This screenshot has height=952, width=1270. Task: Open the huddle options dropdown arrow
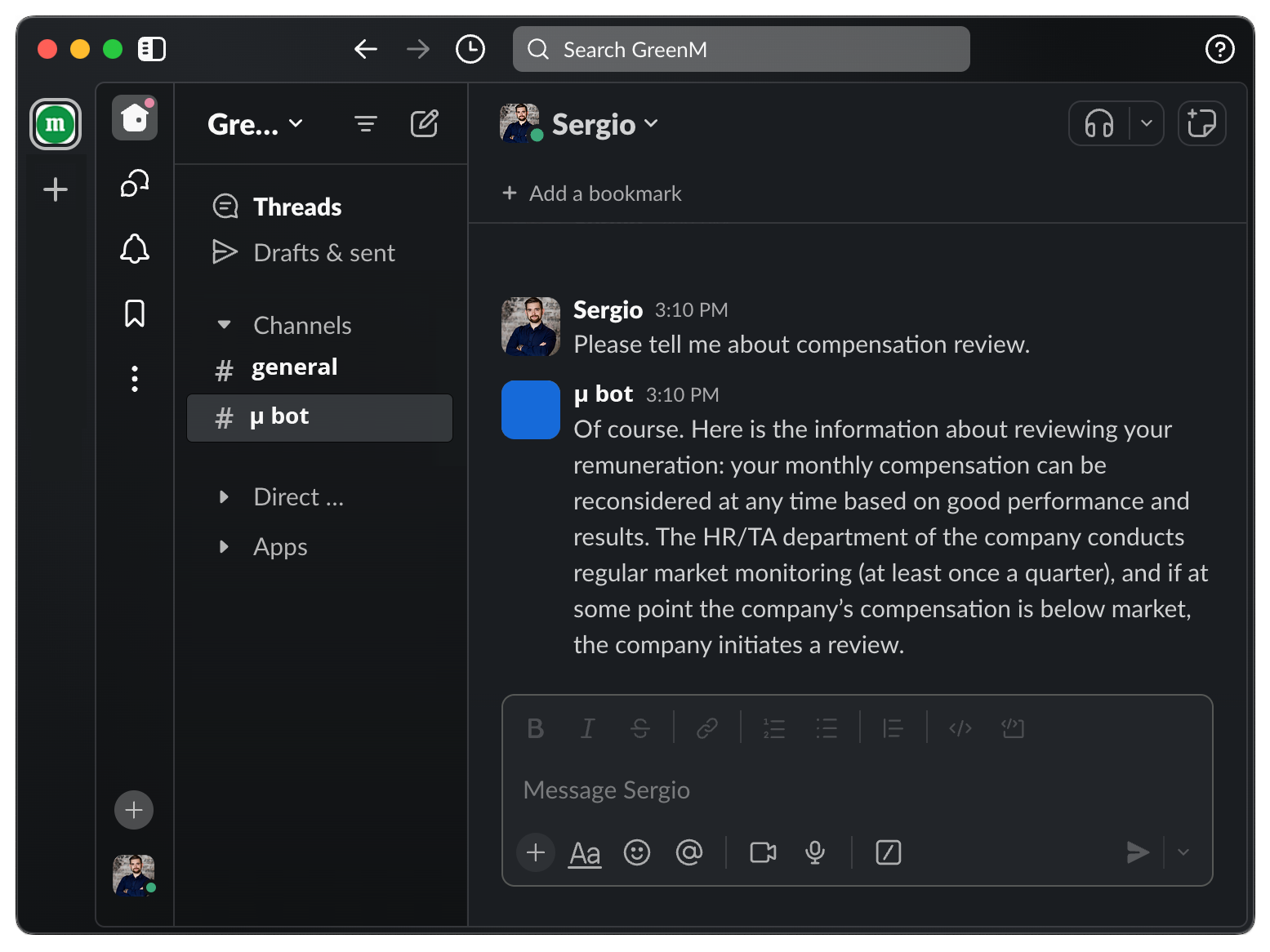pos(1147,124)
